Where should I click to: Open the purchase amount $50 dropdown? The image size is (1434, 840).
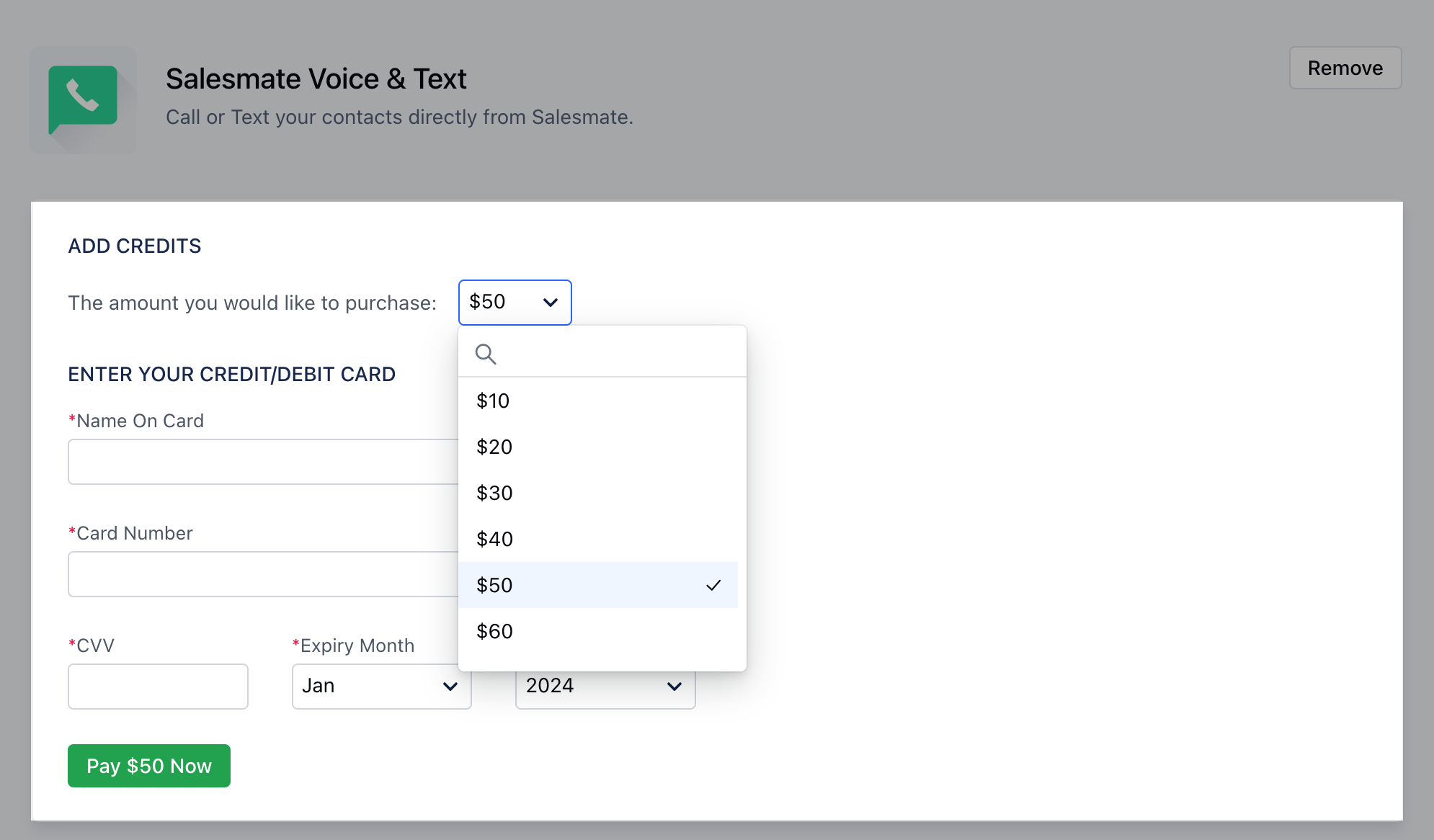pos(514,303)
